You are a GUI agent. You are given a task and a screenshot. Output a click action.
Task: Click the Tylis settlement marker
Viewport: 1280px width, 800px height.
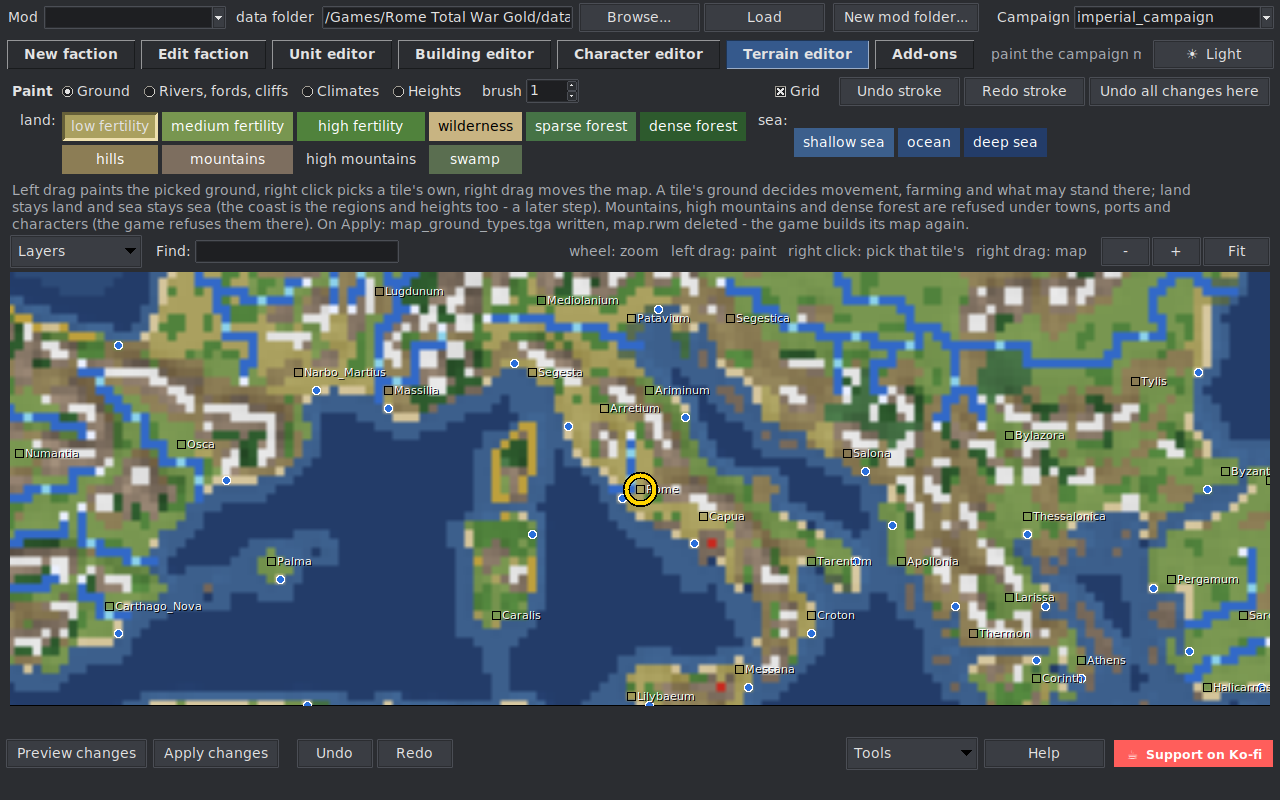click(1135, 381)
